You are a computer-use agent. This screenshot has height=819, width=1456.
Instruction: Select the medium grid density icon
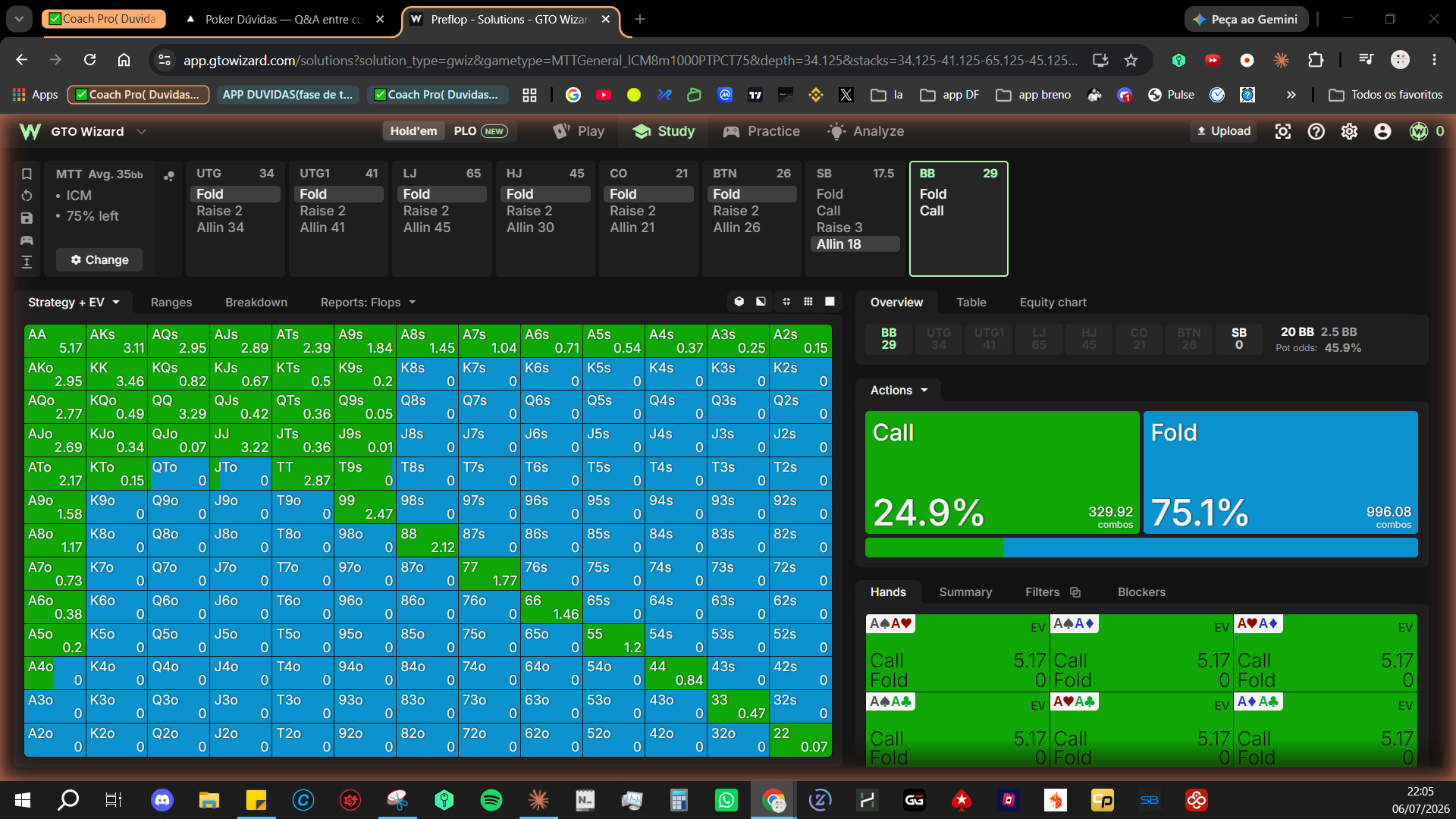pyautogui.click(x=808, y=302)
